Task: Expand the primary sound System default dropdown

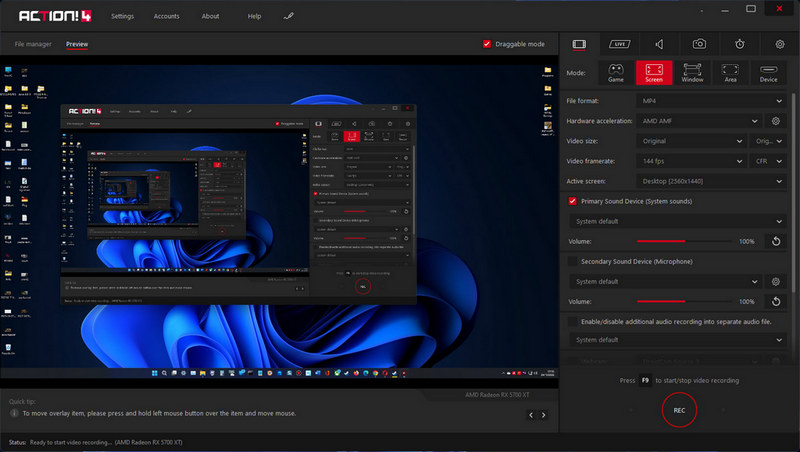Action: pos(678,221)
